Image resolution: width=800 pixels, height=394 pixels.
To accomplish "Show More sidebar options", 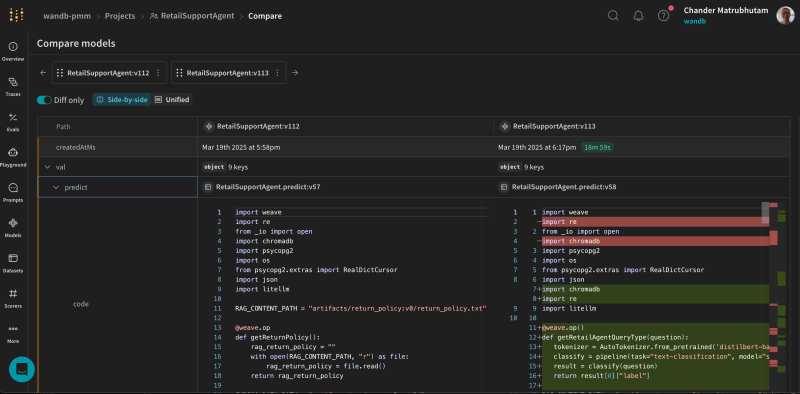I will click(13, 334).
